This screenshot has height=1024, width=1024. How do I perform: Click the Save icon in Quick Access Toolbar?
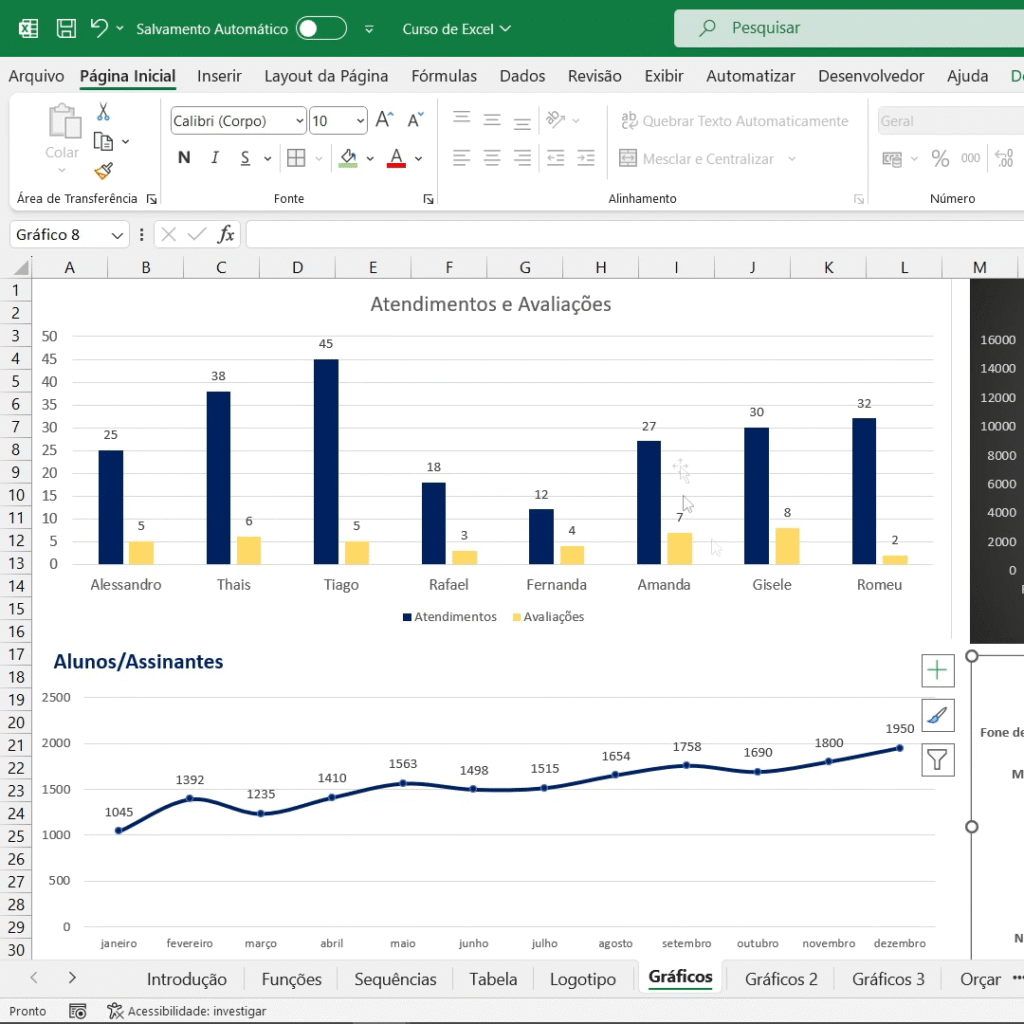65,28
